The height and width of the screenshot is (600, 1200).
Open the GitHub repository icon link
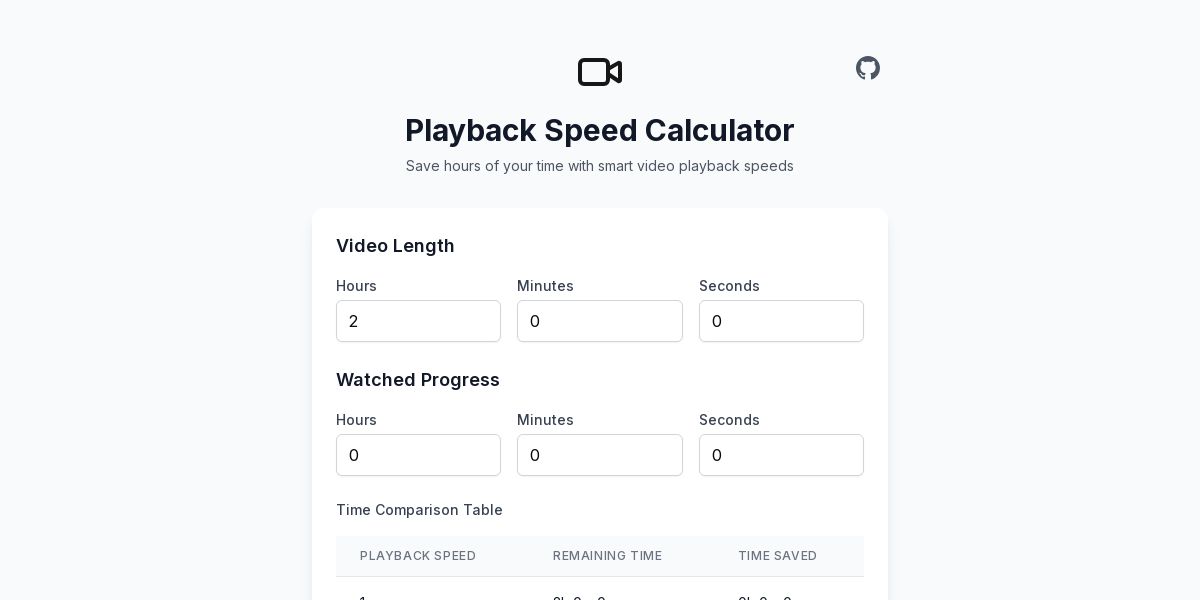pos(868,68)
